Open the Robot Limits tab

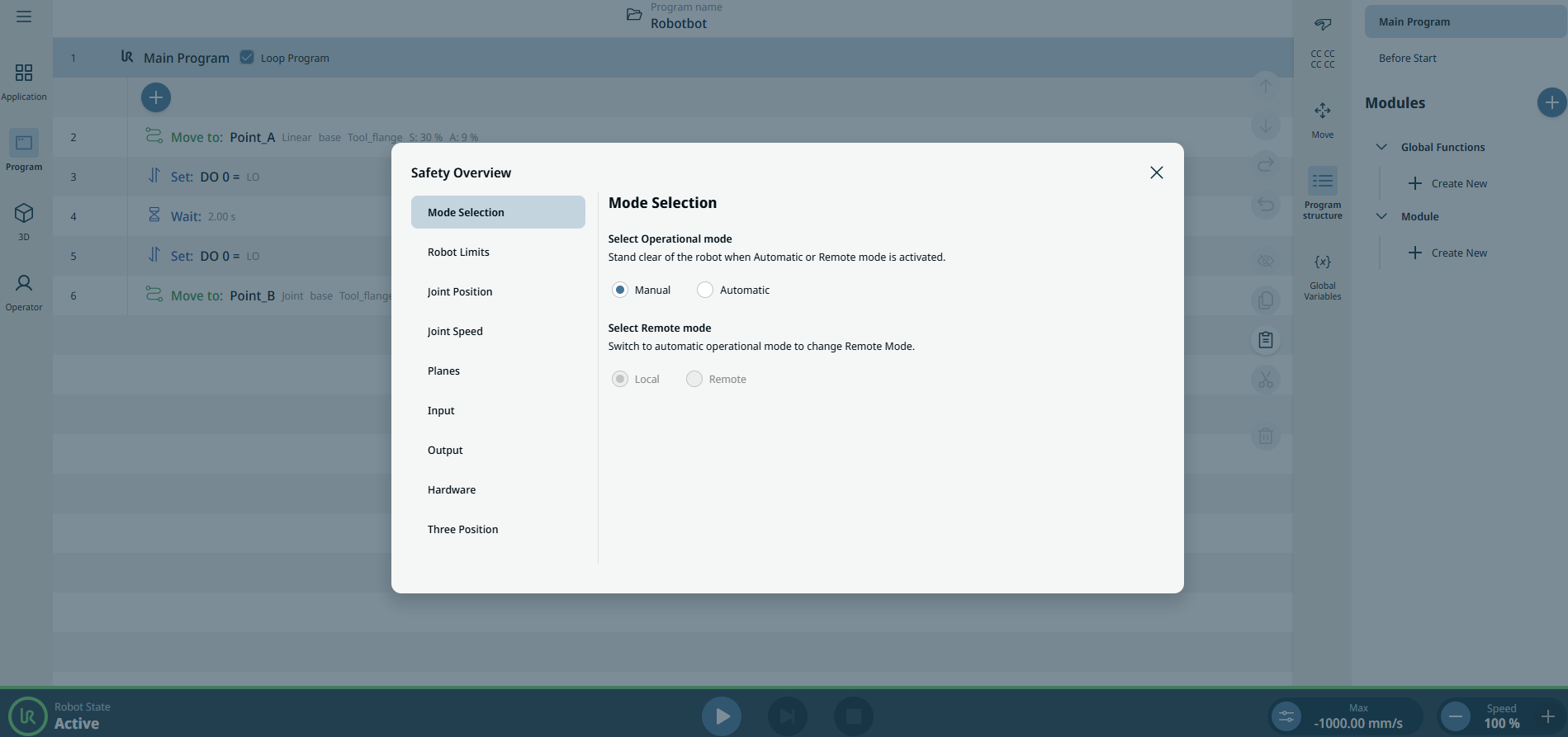[x=458, y=252]
